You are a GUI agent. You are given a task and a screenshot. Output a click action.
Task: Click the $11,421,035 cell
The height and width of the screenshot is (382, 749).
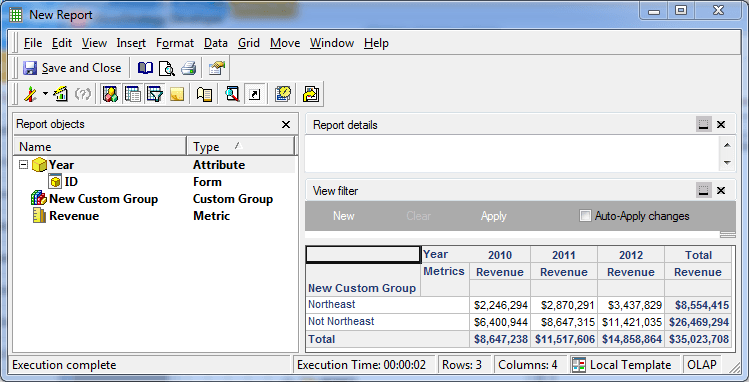(x=631, y=322)
